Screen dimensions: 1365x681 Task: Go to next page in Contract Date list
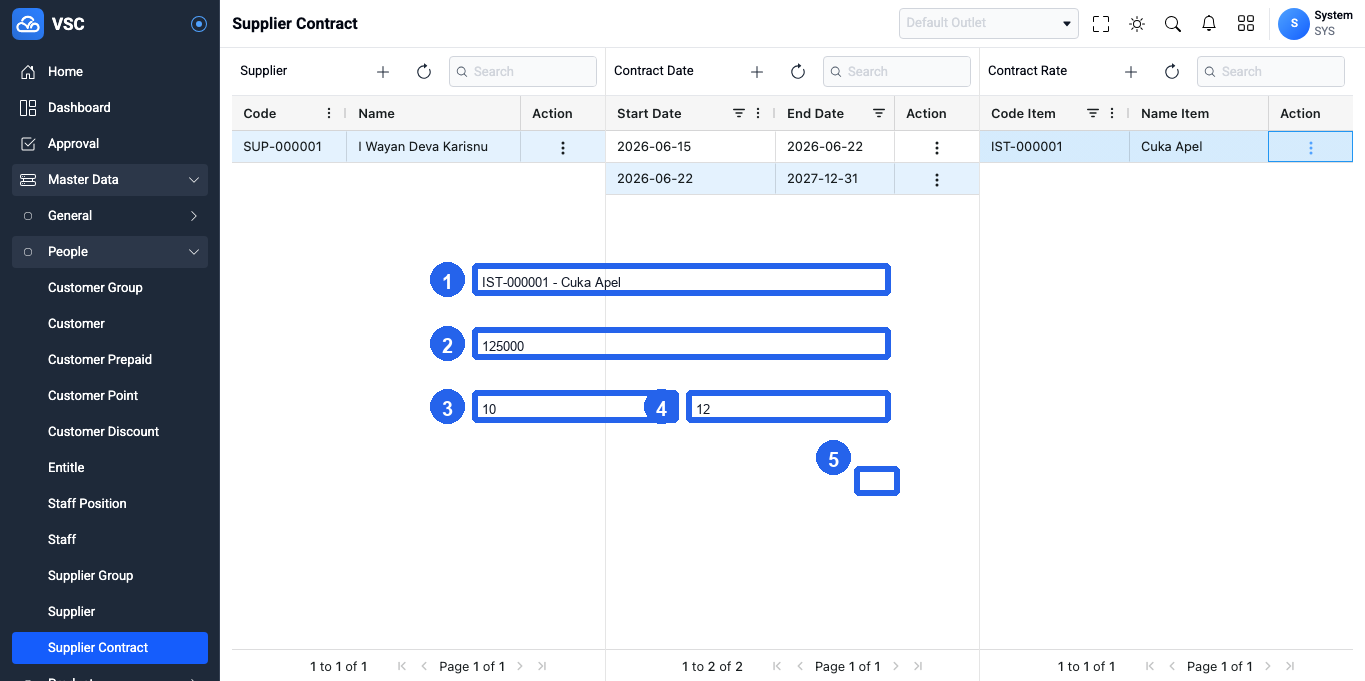tap(896, 666)
